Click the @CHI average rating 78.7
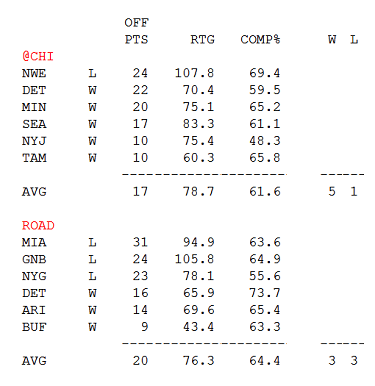This screenshot has width=375, height=386. click(x=198, y=192)
